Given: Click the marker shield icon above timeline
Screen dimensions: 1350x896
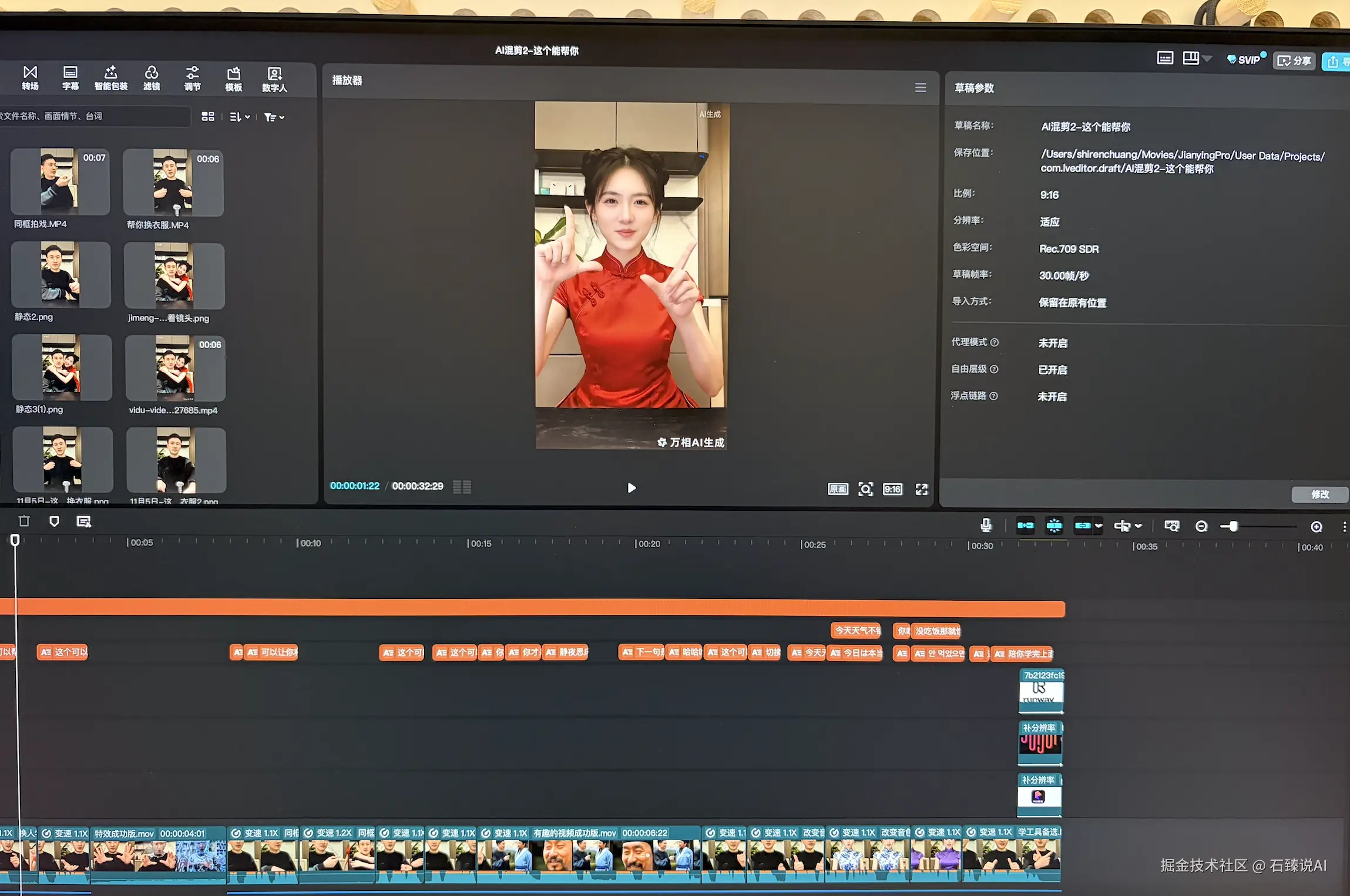Looking at the screenshot, I should [x=54, y=521].
